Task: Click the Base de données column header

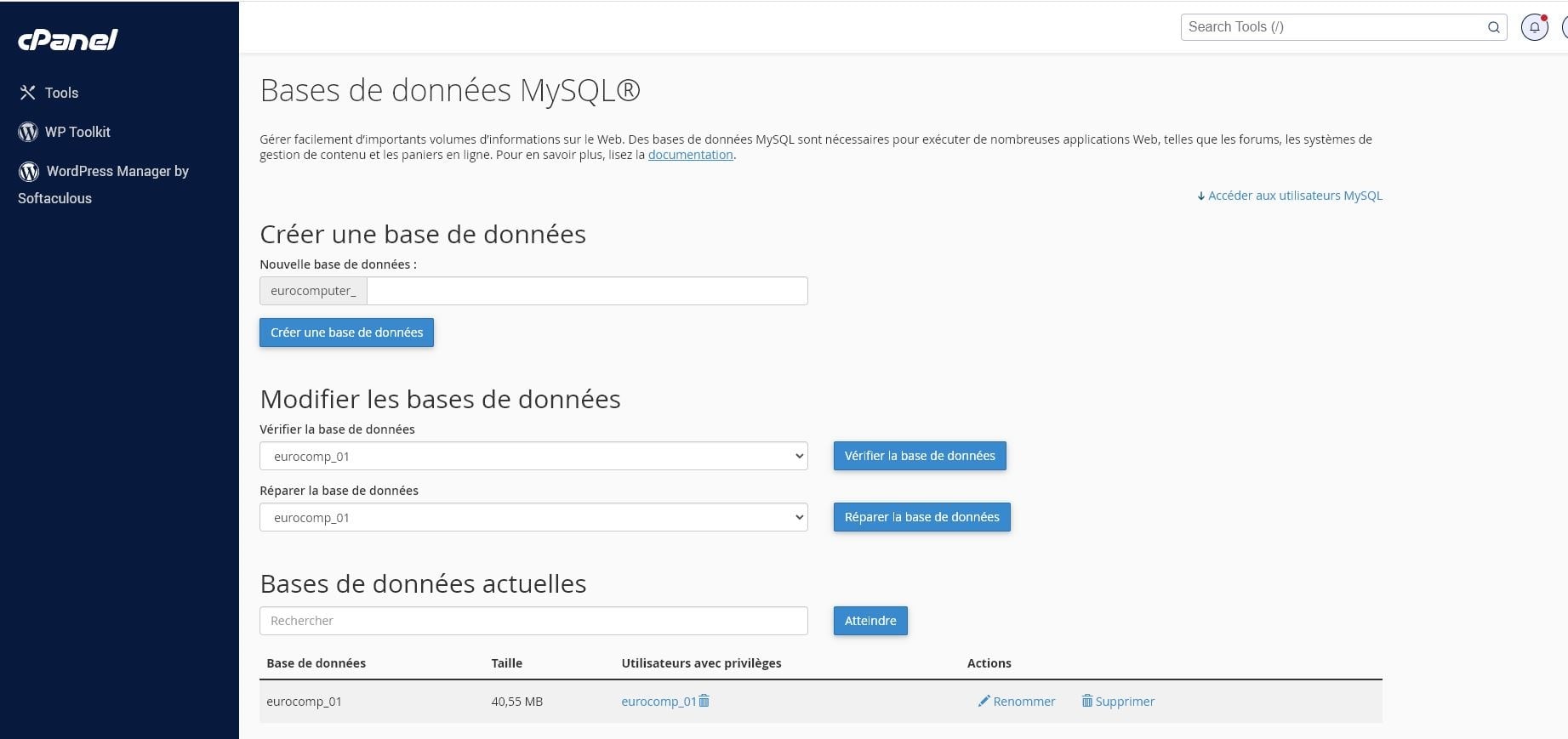Action: coord(316,663)
